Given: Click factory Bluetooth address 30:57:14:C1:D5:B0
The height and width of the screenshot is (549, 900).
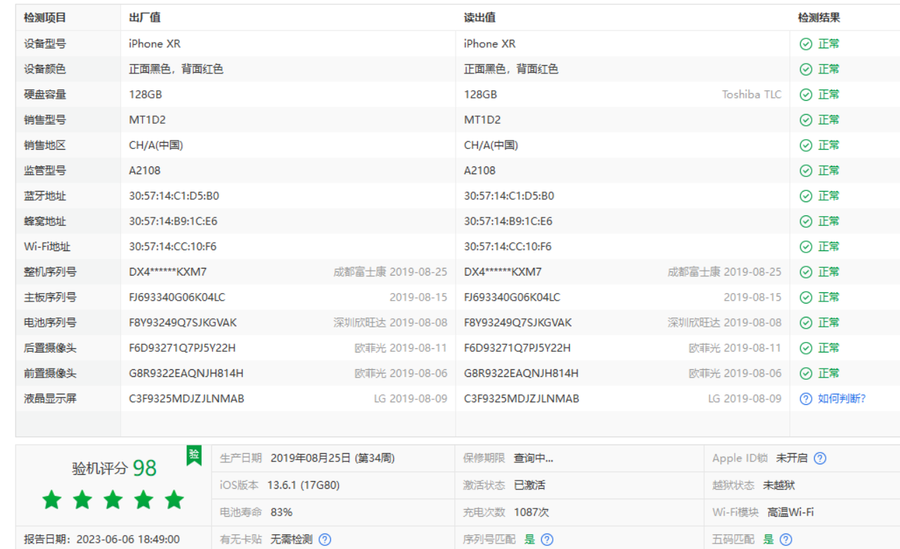Looking at the screenshot, I should tap(174, 196).
